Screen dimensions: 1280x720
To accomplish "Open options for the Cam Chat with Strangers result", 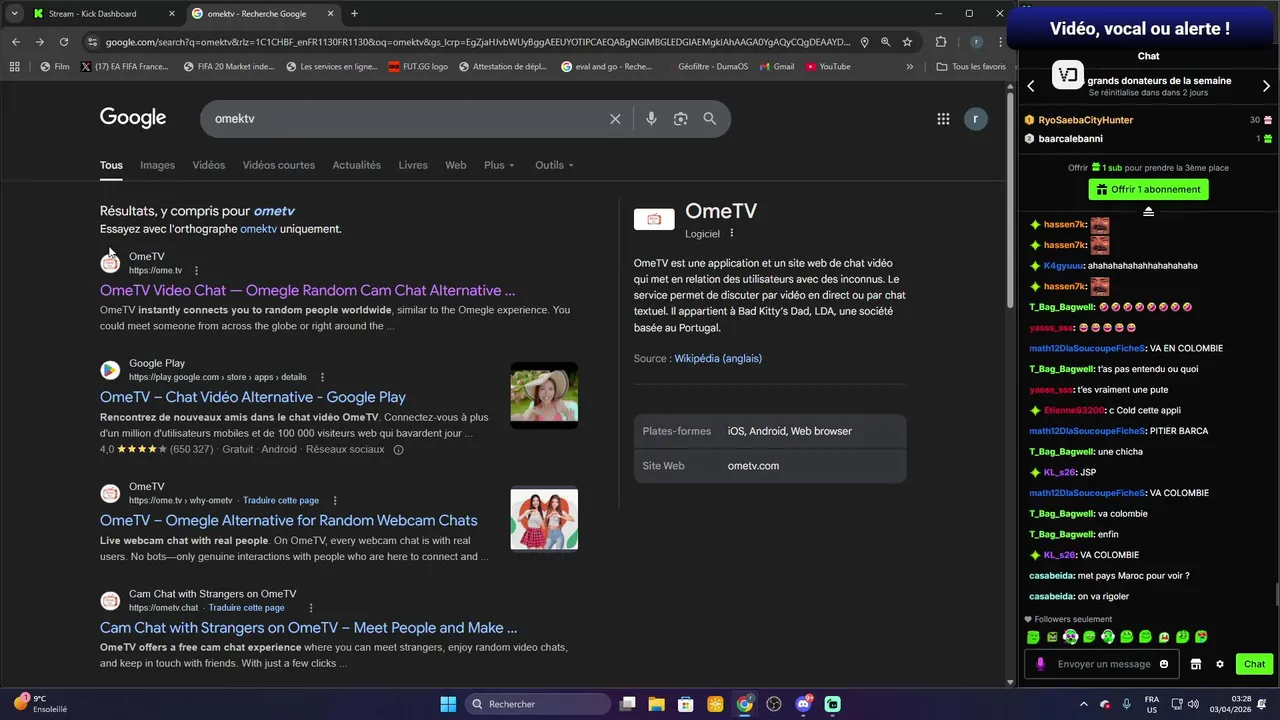I will (x=311, y=608).
